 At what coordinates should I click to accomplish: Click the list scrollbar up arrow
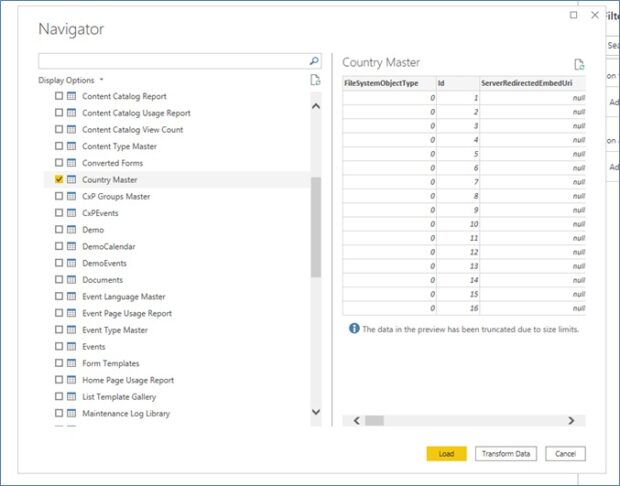[316, 106]
